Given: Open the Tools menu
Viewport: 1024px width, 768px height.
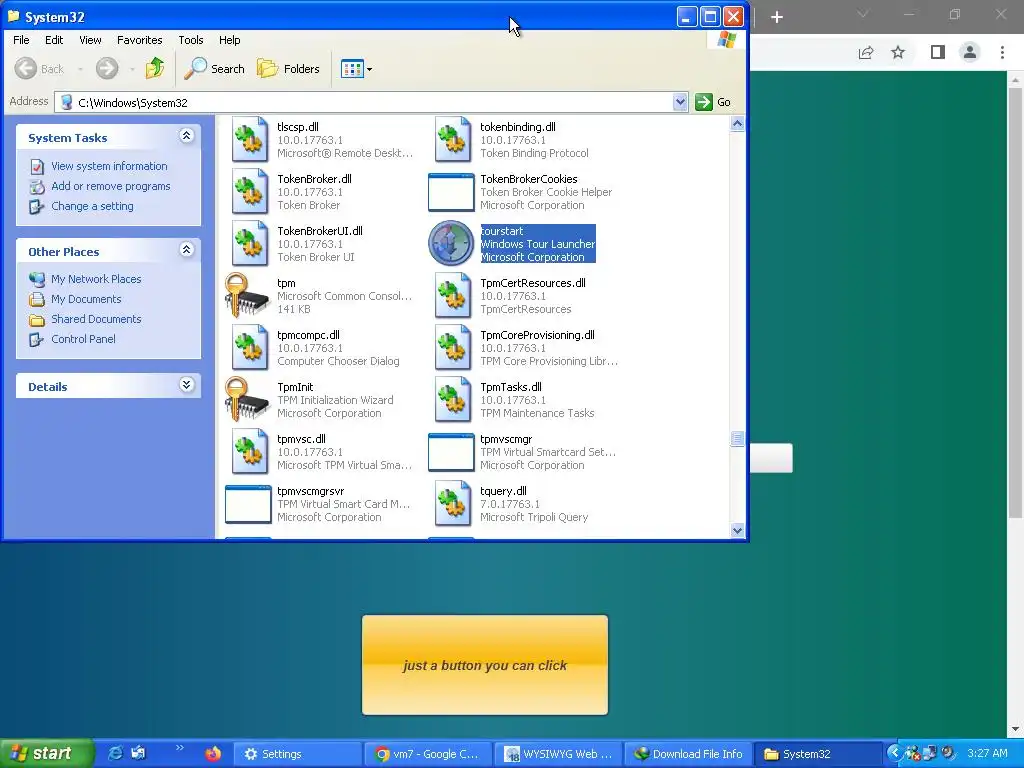Looking at the screenshot, I should point(191,40).
